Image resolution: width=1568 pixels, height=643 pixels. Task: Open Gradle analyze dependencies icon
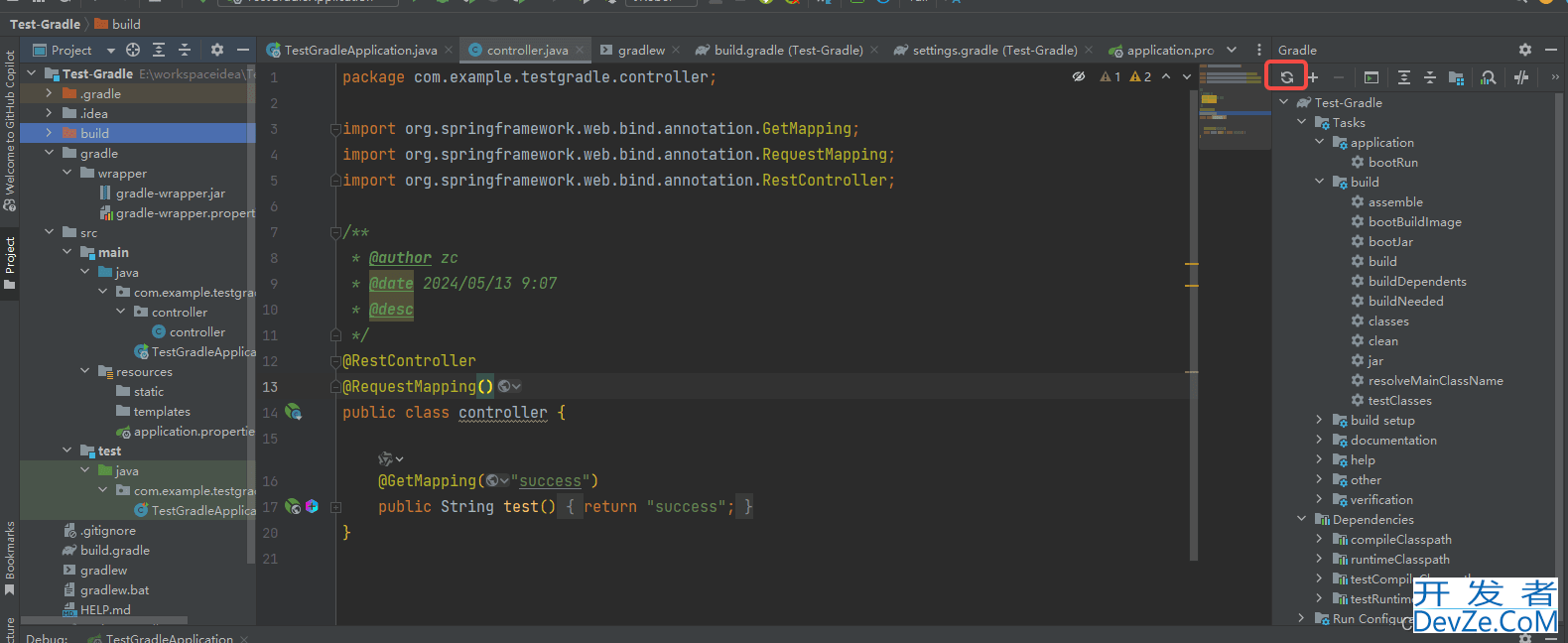tap(1489, 77)
